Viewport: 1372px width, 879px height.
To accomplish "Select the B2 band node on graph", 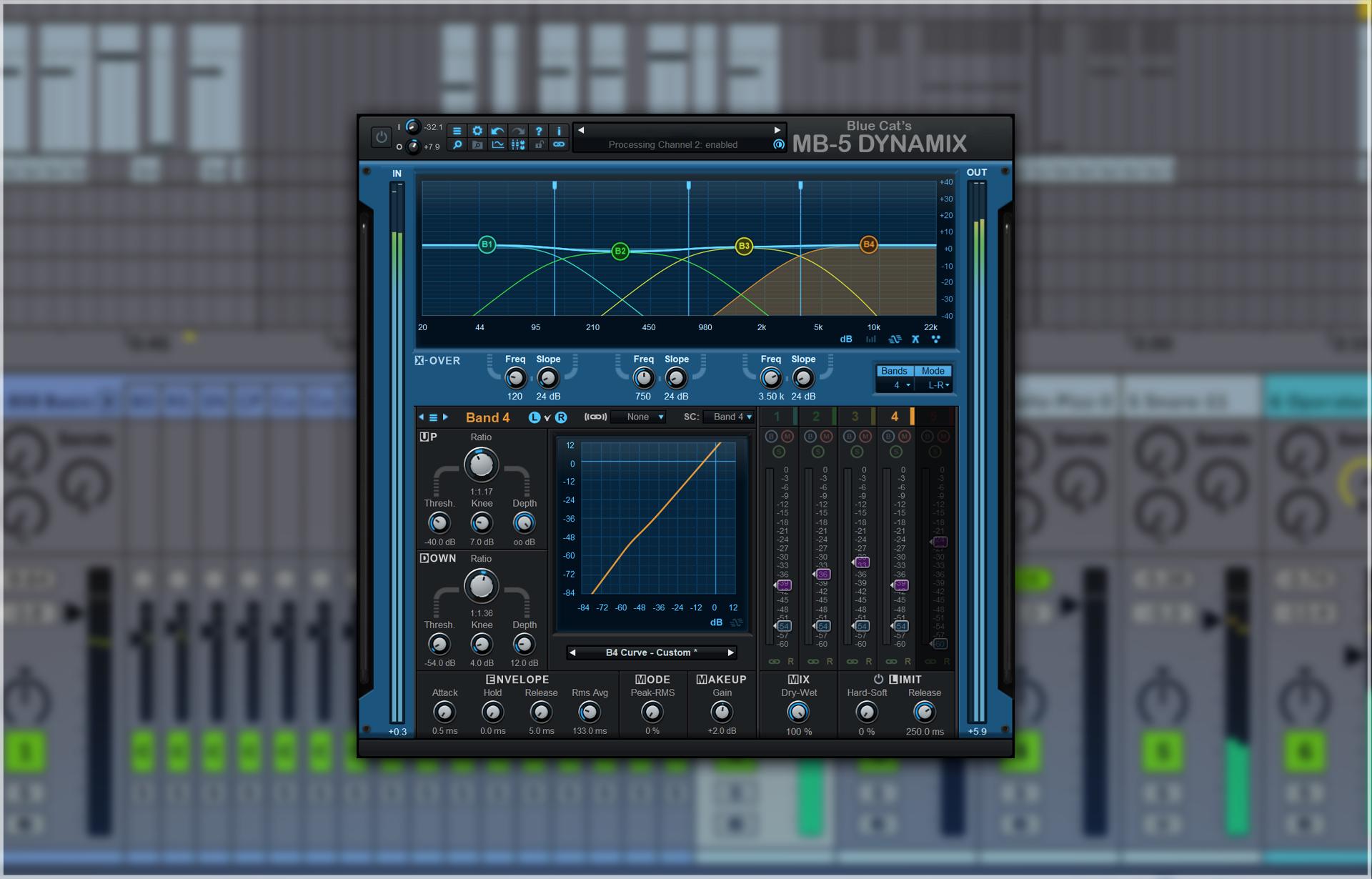I will pos(620,251).
